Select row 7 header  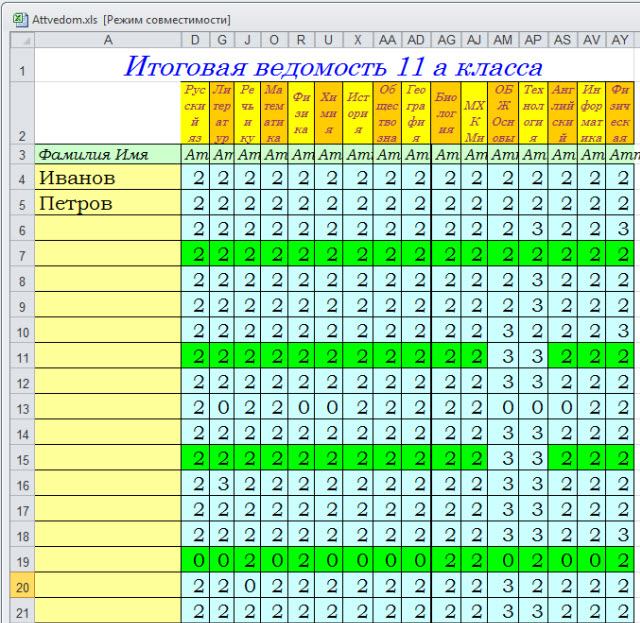[22, 254]
